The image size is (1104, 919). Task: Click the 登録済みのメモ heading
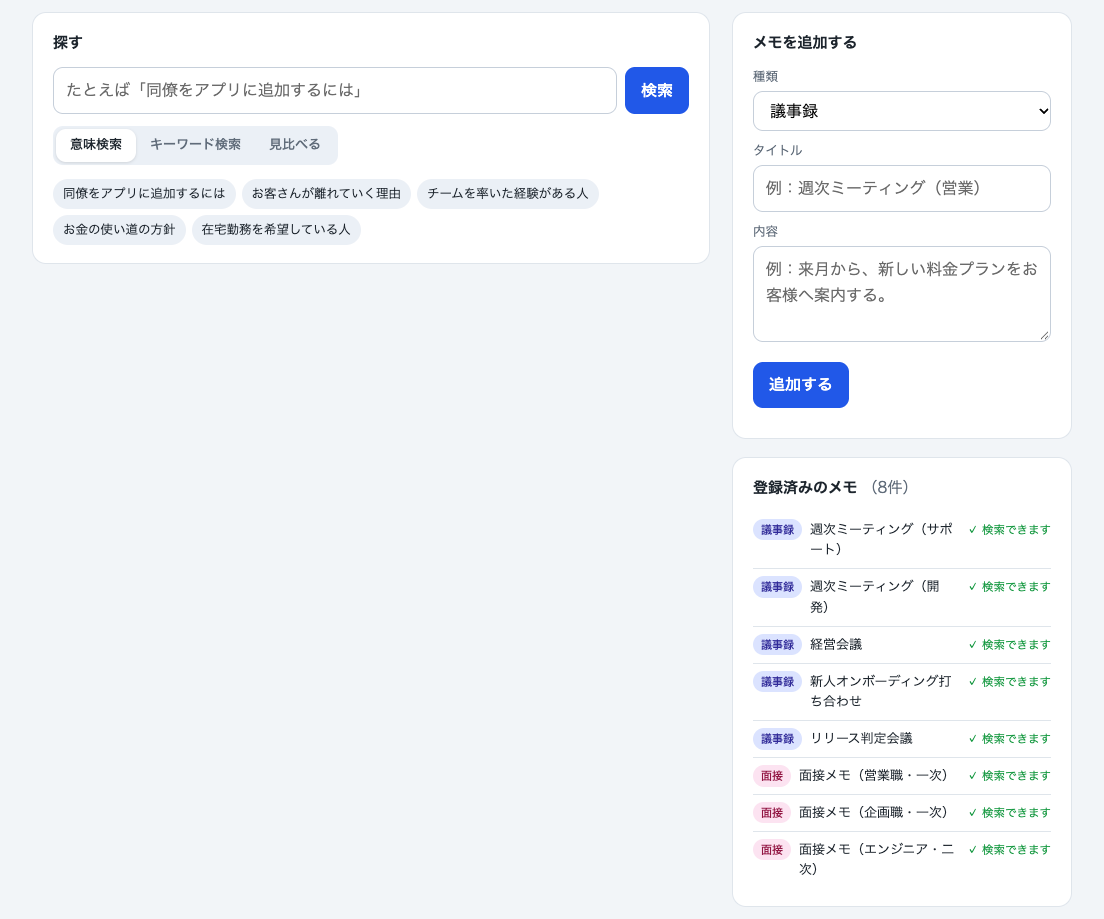(805, 487)
